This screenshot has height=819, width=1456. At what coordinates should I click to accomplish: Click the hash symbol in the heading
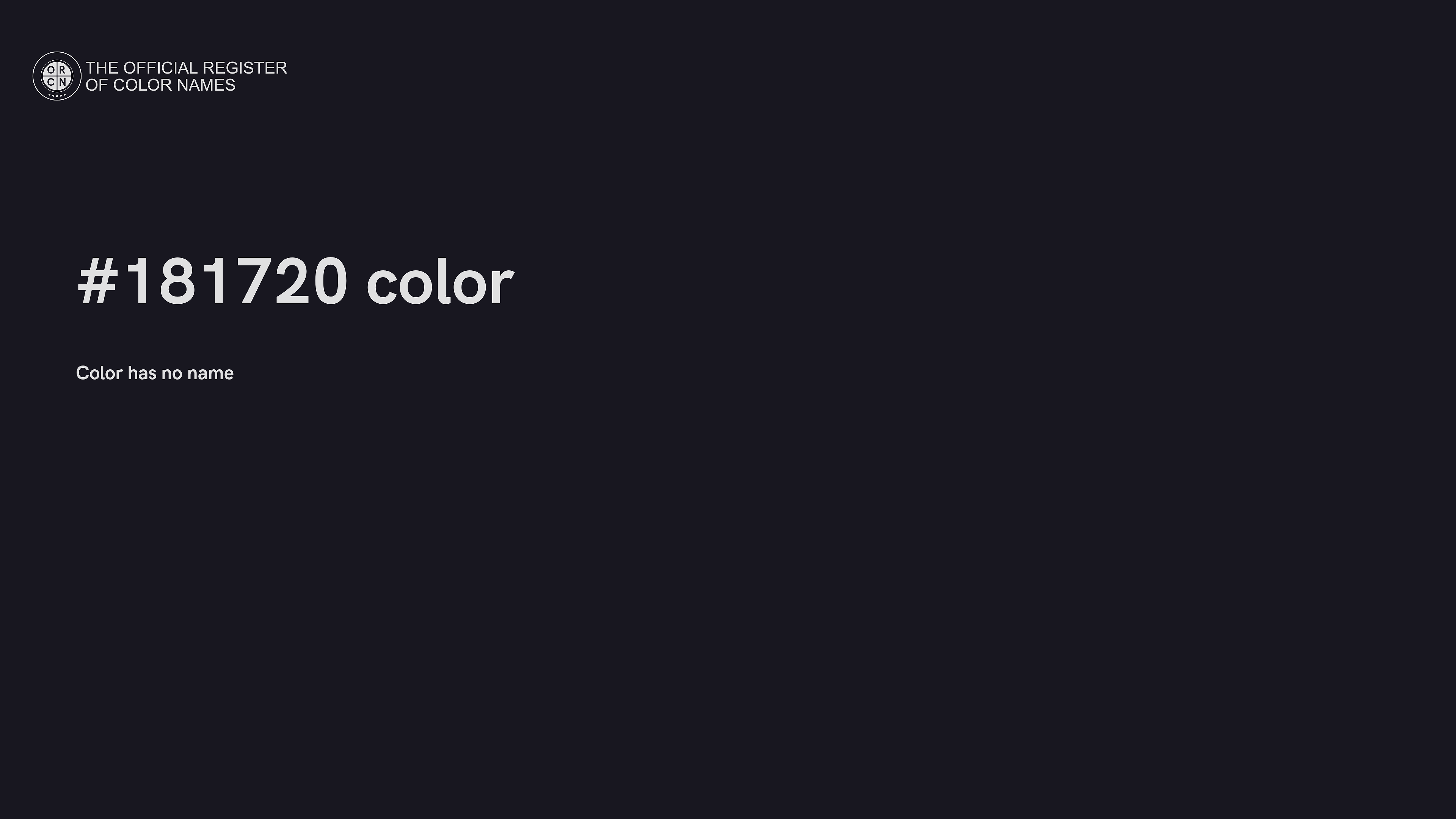click(97, 281)
